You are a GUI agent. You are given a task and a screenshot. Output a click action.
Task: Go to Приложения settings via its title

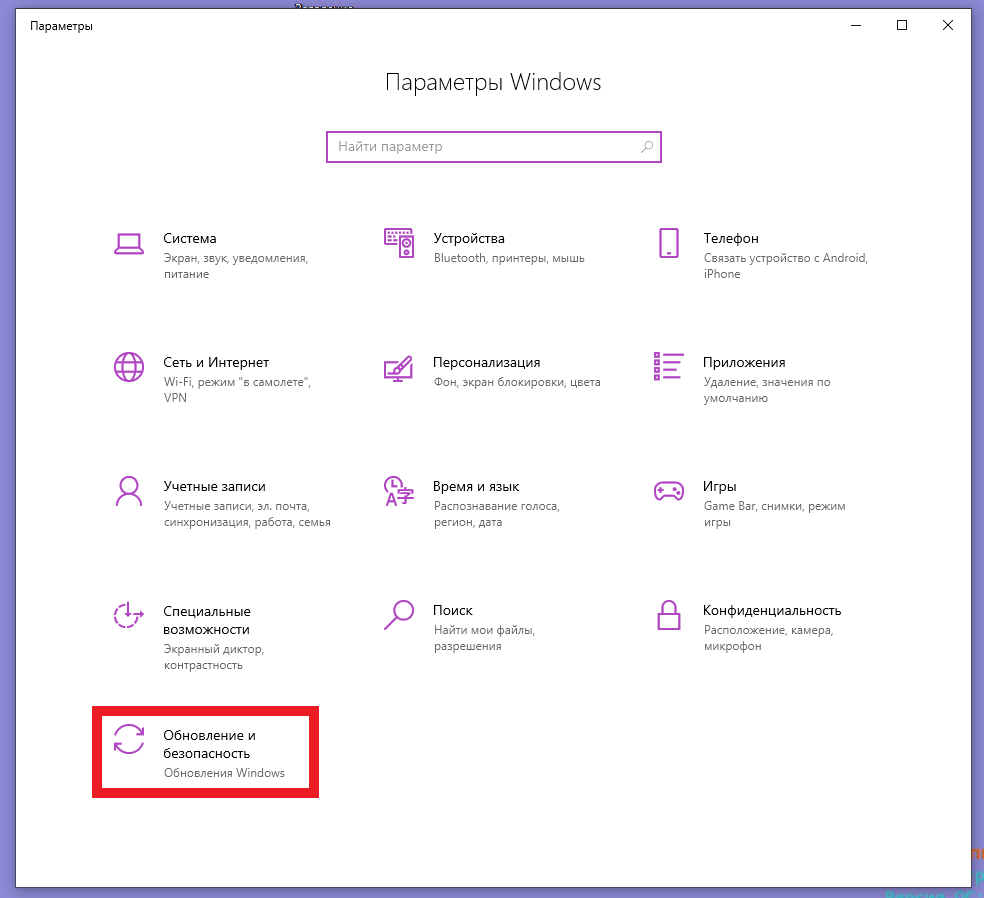click(x=743, y=363)
